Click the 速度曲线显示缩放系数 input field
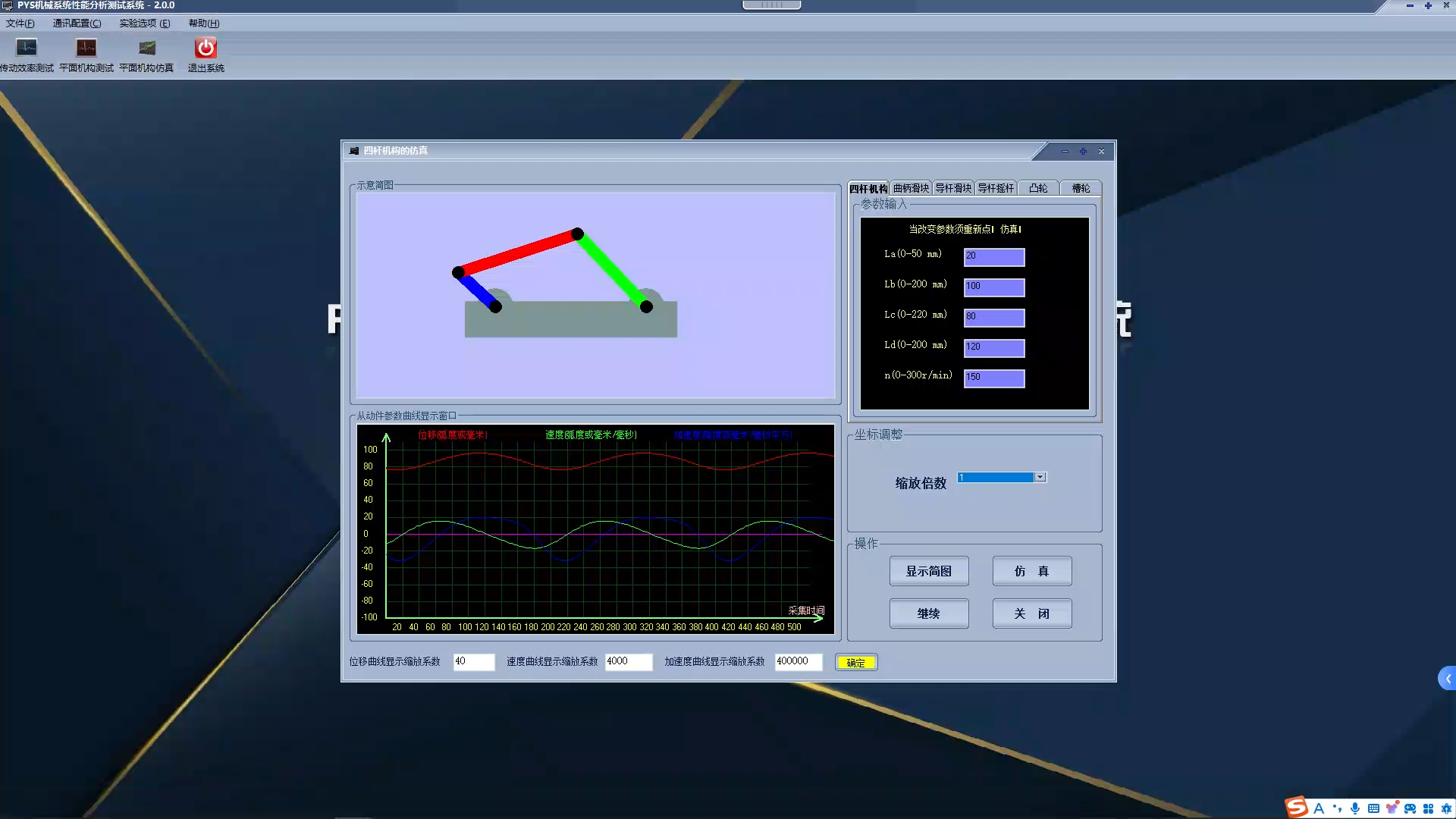The width and height of the screenshot is (1456, 819). click(629, 662)
